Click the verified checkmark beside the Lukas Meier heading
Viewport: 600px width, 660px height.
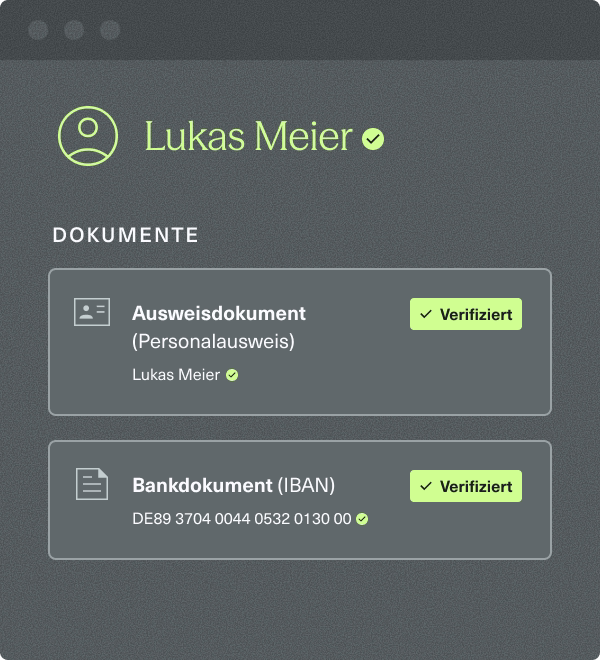click(373, 139)
